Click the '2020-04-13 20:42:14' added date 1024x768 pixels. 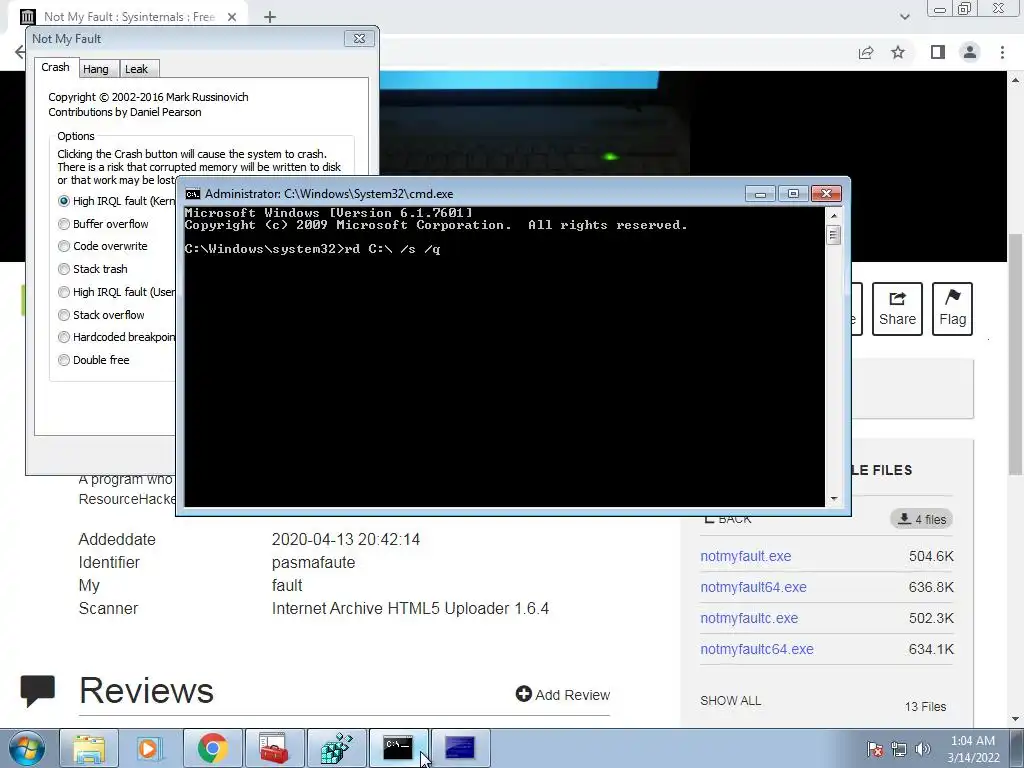click(345, 539)
